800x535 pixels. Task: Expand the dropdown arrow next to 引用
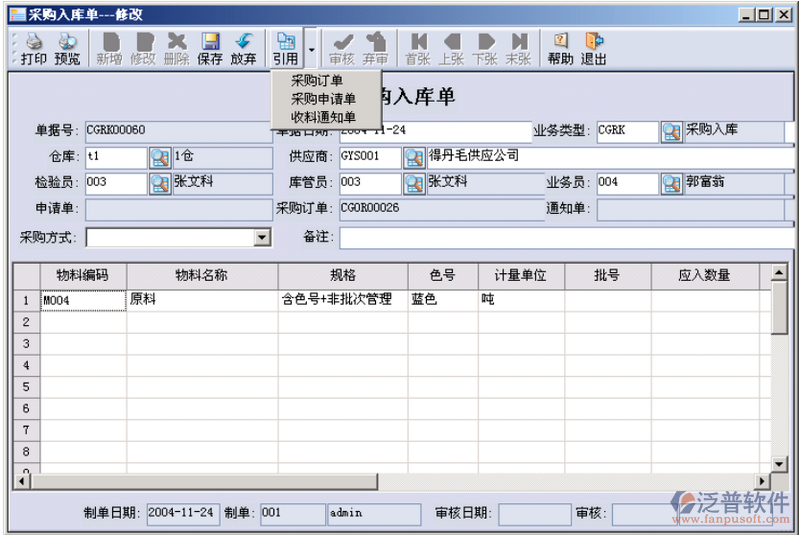coord(311,48)
